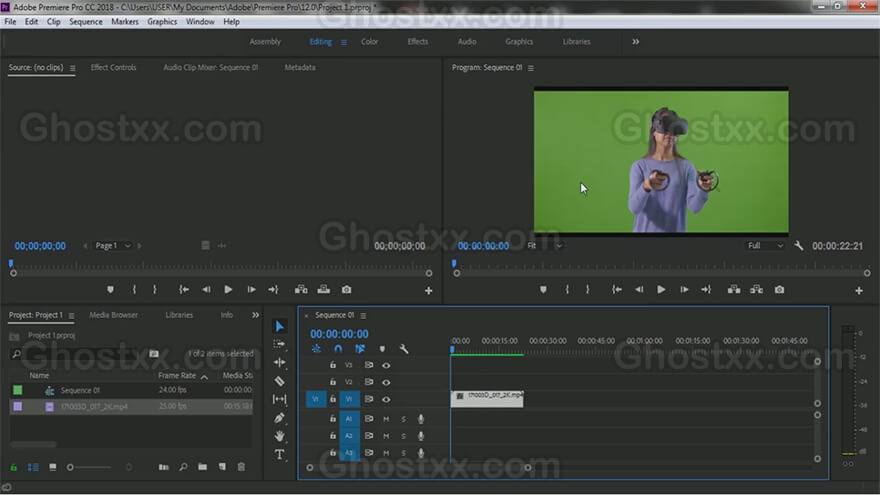Toggle V3 track output eye
The width and height of the screenshot is (880, 495).
386,365
